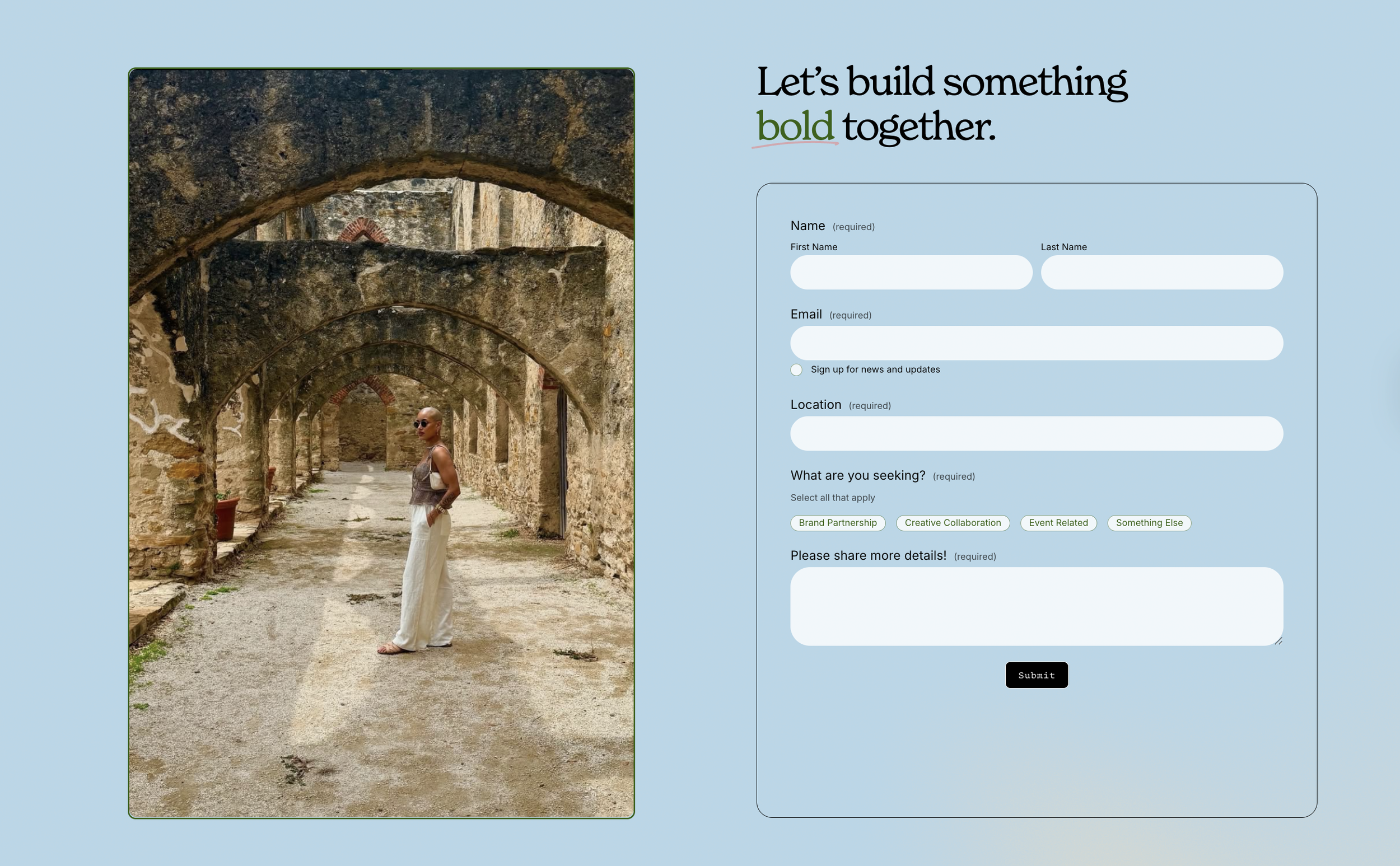The image size is (1400, 866).
Task: Select the Brand Partnership option
Action: [837, 523]
